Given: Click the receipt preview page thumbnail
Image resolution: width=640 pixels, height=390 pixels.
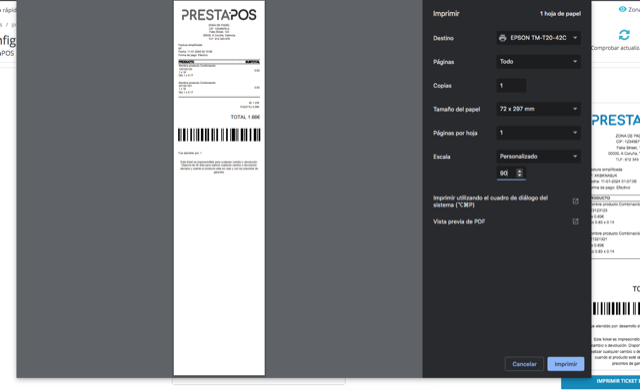Looking at the screenshot, I should (219, 188).
